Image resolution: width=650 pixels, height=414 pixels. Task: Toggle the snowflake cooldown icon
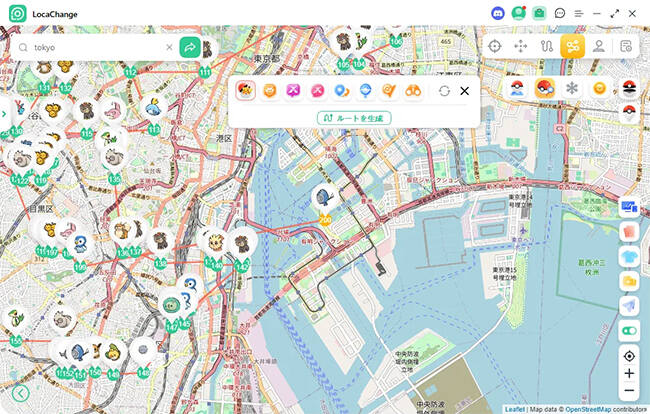(x=572, y=88)
